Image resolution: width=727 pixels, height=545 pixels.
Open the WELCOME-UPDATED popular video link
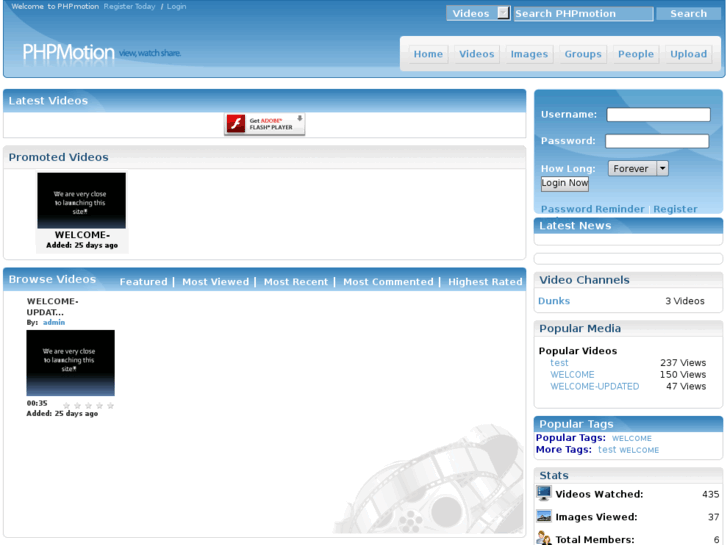594,386
